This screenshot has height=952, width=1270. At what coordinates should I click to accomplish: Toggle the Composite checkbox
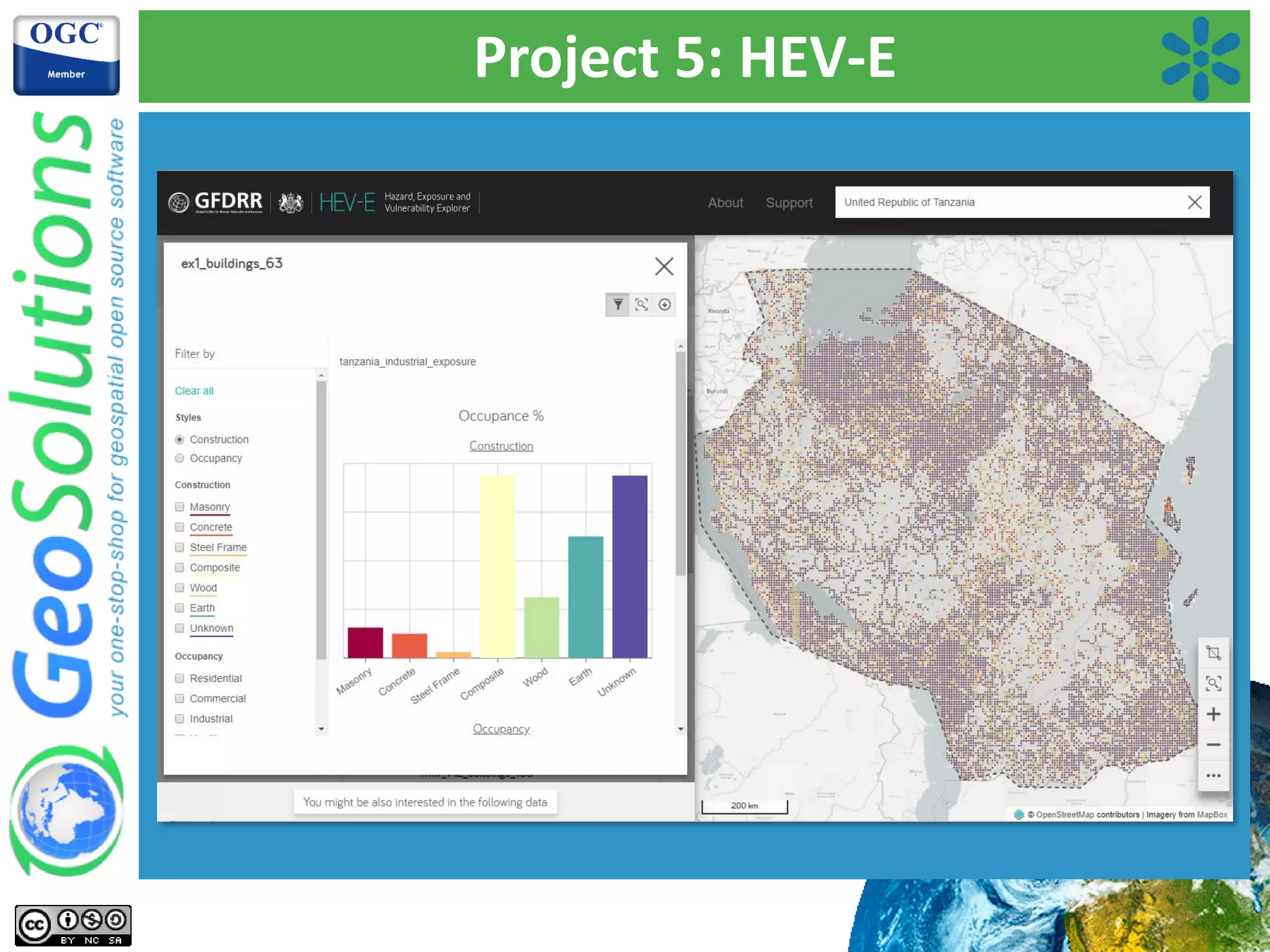pos(180,568)
